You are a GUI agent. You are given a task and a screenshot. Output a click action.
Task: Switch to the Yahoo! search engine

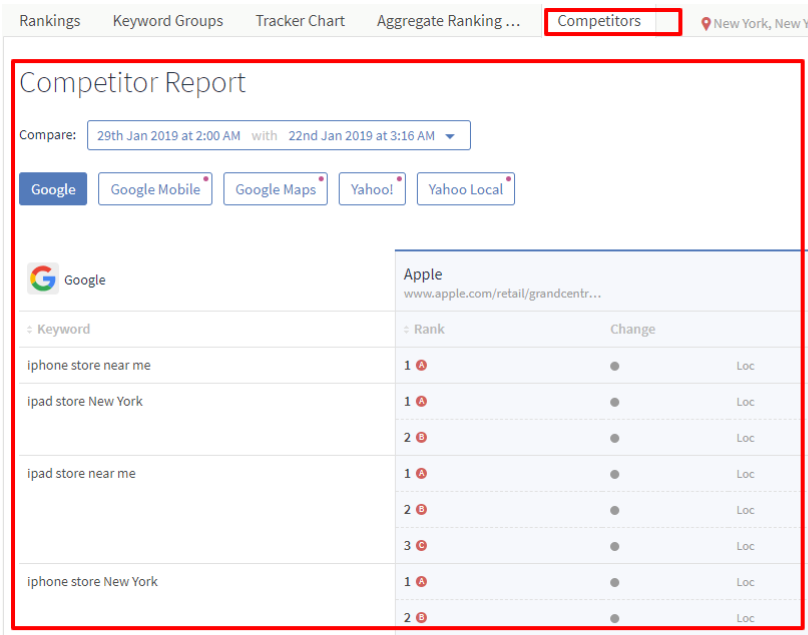[372, 189]
